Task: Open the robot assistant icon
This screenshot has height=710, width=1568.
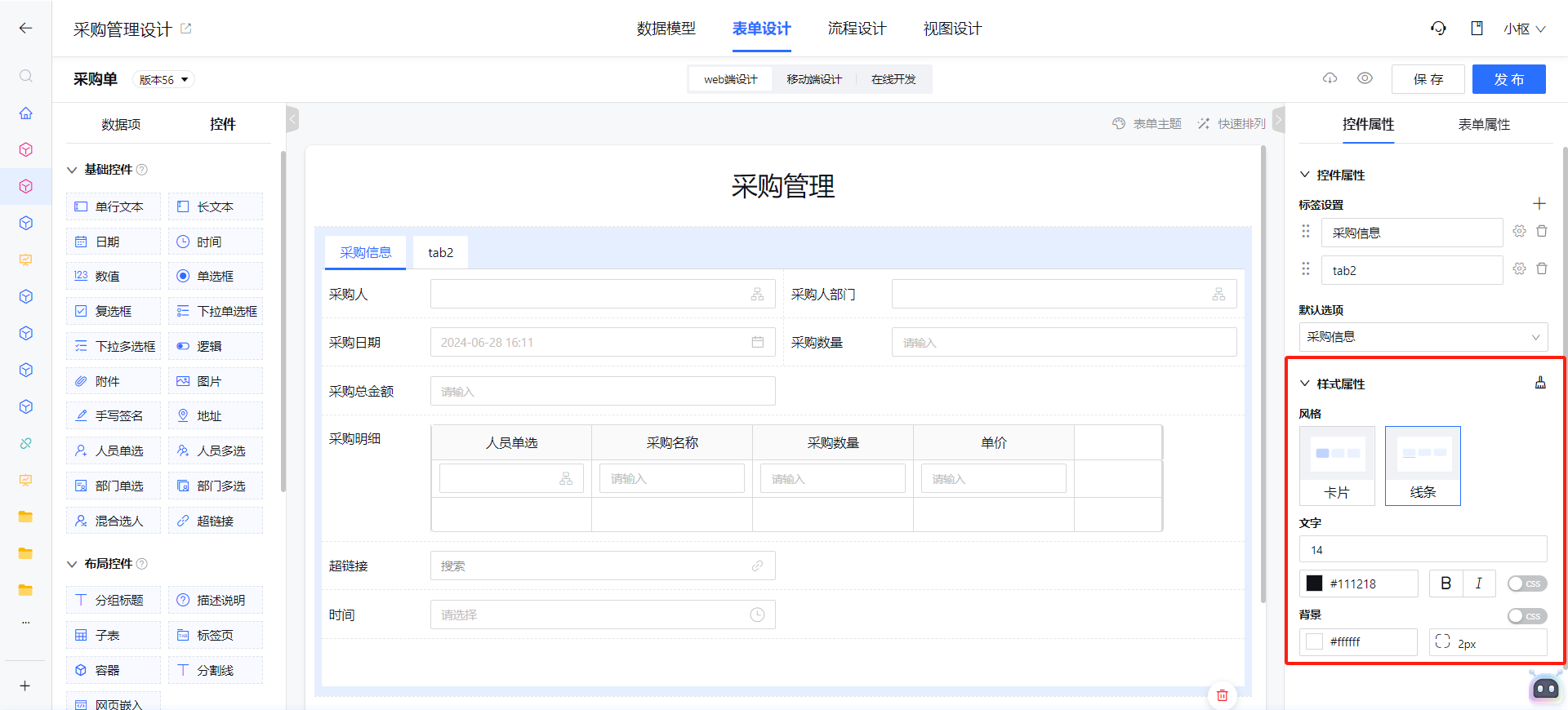Action: (x=1545, y=688)
